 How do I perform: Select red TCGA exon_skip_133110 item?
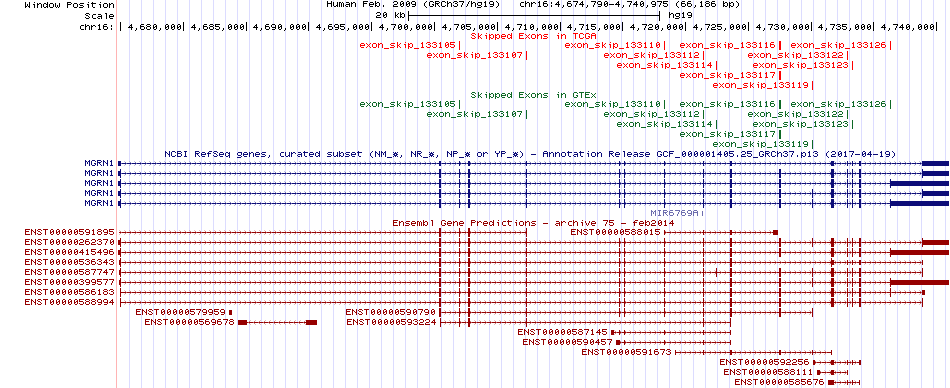point(613,45)
